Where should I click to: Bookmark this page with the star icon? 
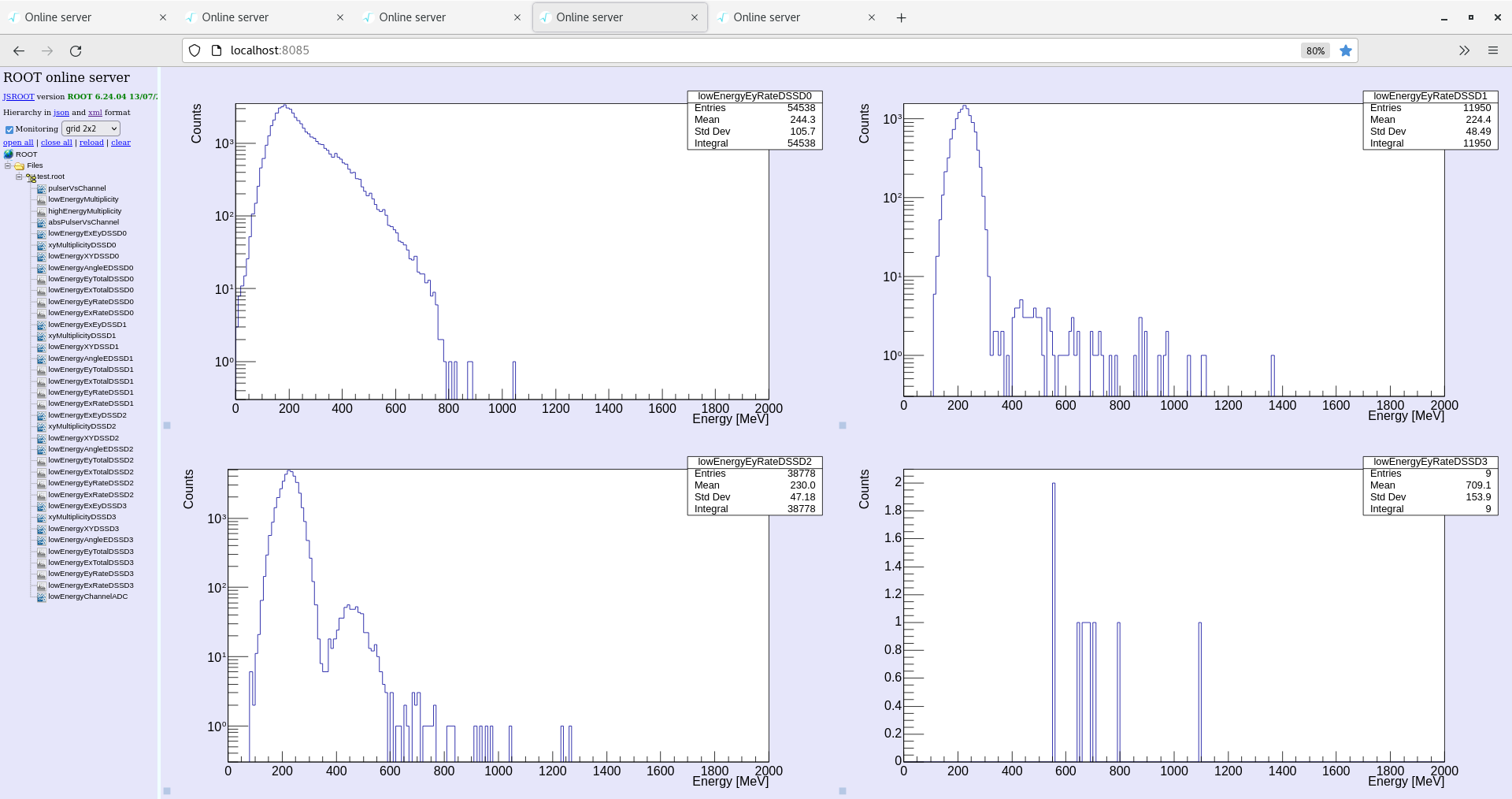[x=1346, y=50]
